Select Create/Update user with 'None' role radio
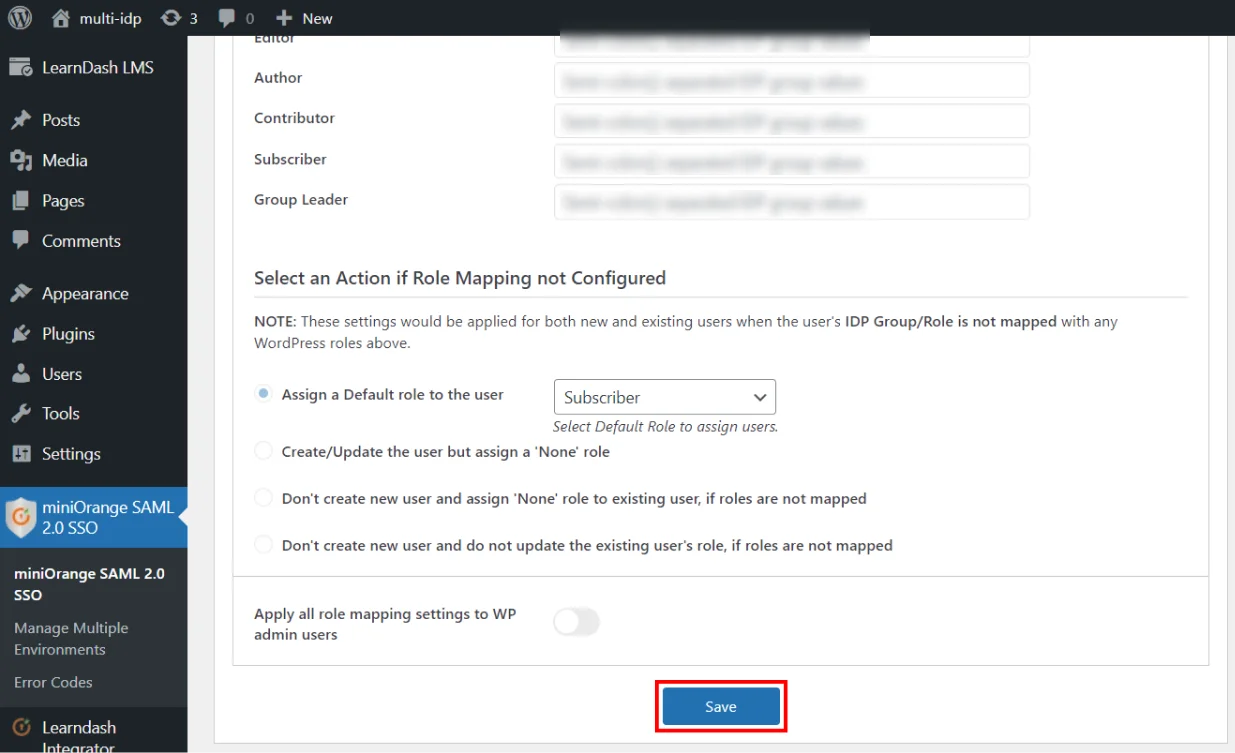Screen dimensions: 1235x753 click(263, 451)
